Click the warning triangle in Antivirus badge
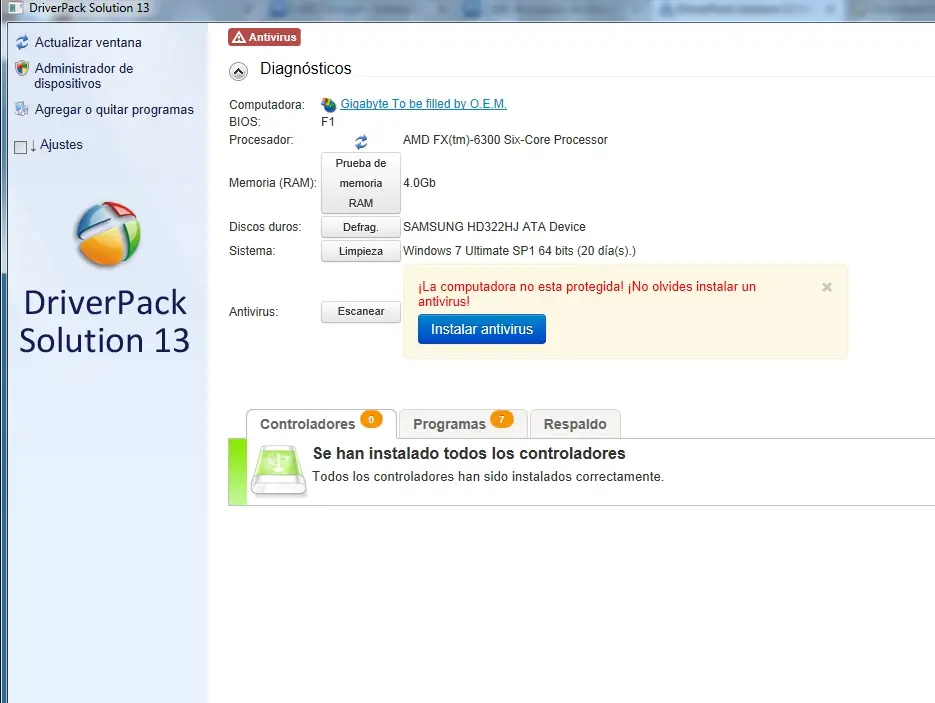 tap(239, 37)
